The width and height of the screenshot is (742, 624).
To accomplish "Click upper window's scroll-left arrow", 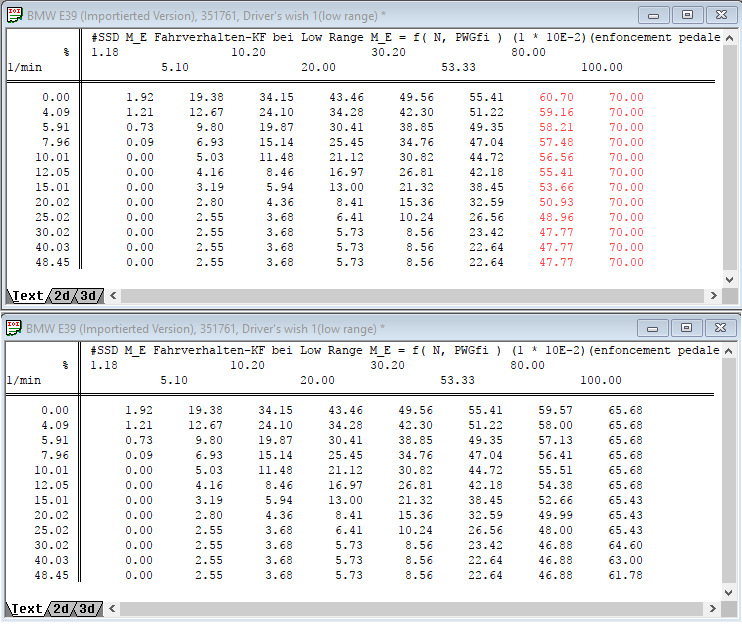I will (113, 296).
